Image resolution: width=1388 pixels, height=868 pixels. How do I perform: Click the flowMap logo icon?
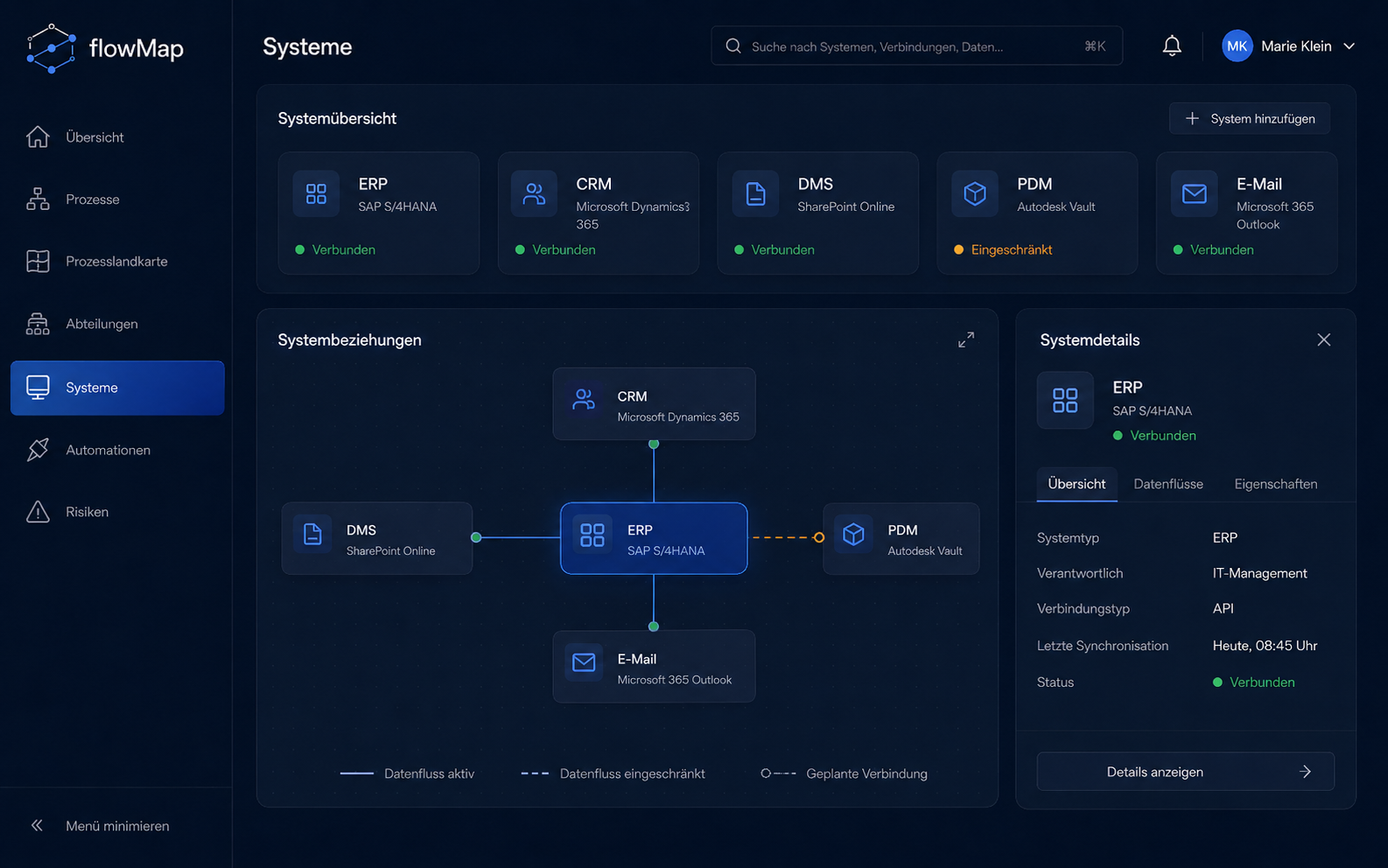[x=52, y=48]
